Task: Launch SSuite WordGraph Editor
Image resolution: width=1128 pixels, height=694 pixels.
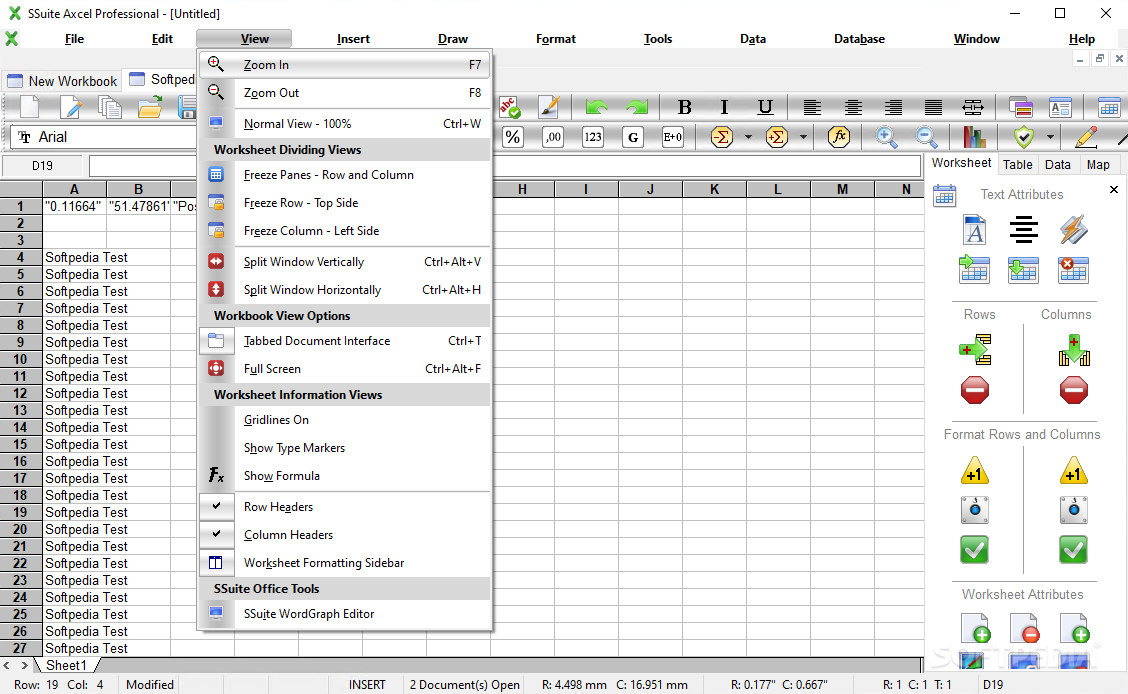Action: pos(345,614)
